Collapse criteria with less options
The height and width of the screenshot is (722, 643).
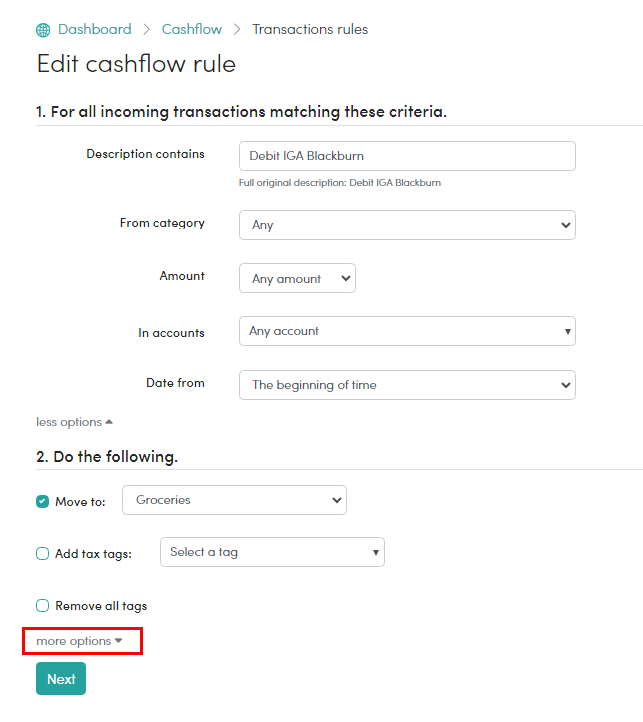click(74, 422)
